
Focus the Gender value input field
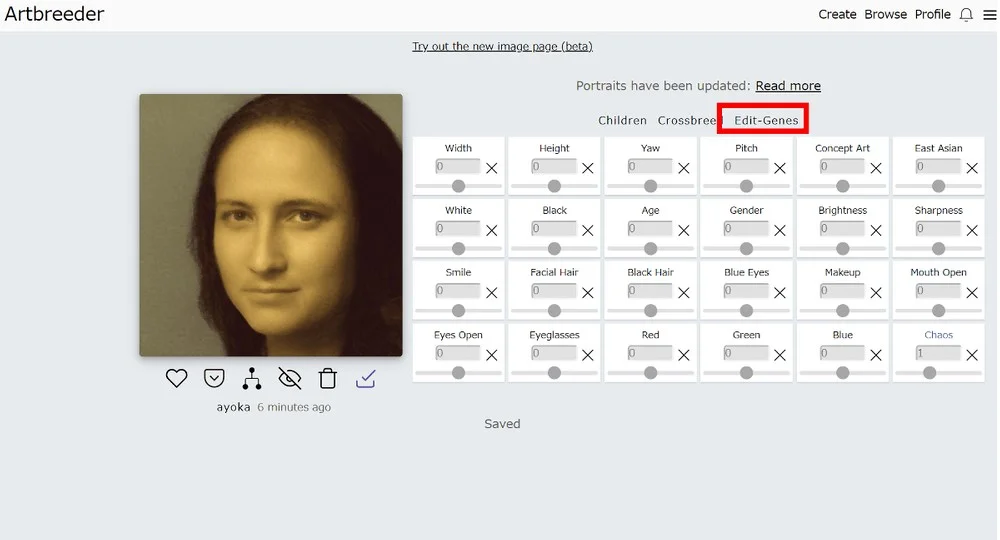(x=746, y=228)
